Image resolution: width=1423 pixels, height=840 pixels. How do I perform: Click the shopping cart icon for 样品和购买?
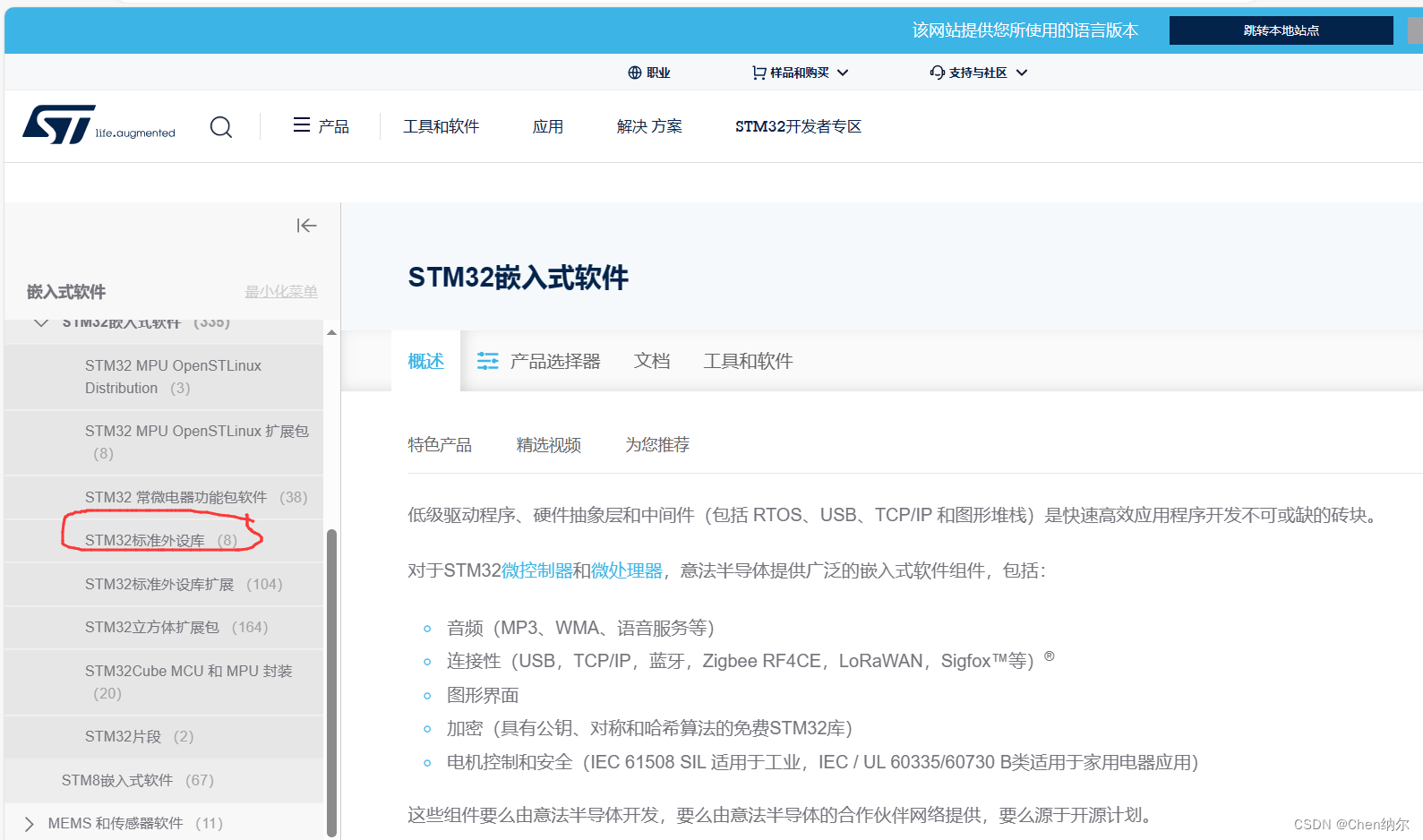coord(759,73)
